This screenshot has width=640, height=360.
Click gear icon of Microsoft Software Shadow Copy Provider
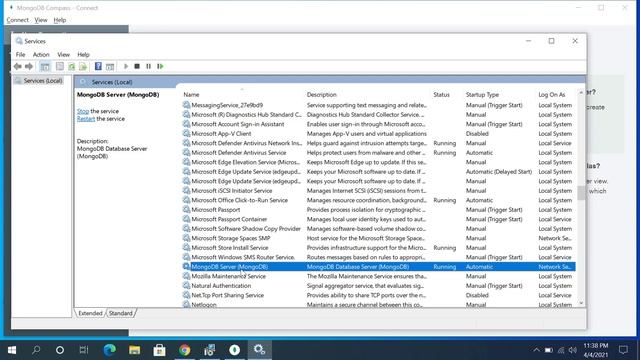tap(186, 229)
